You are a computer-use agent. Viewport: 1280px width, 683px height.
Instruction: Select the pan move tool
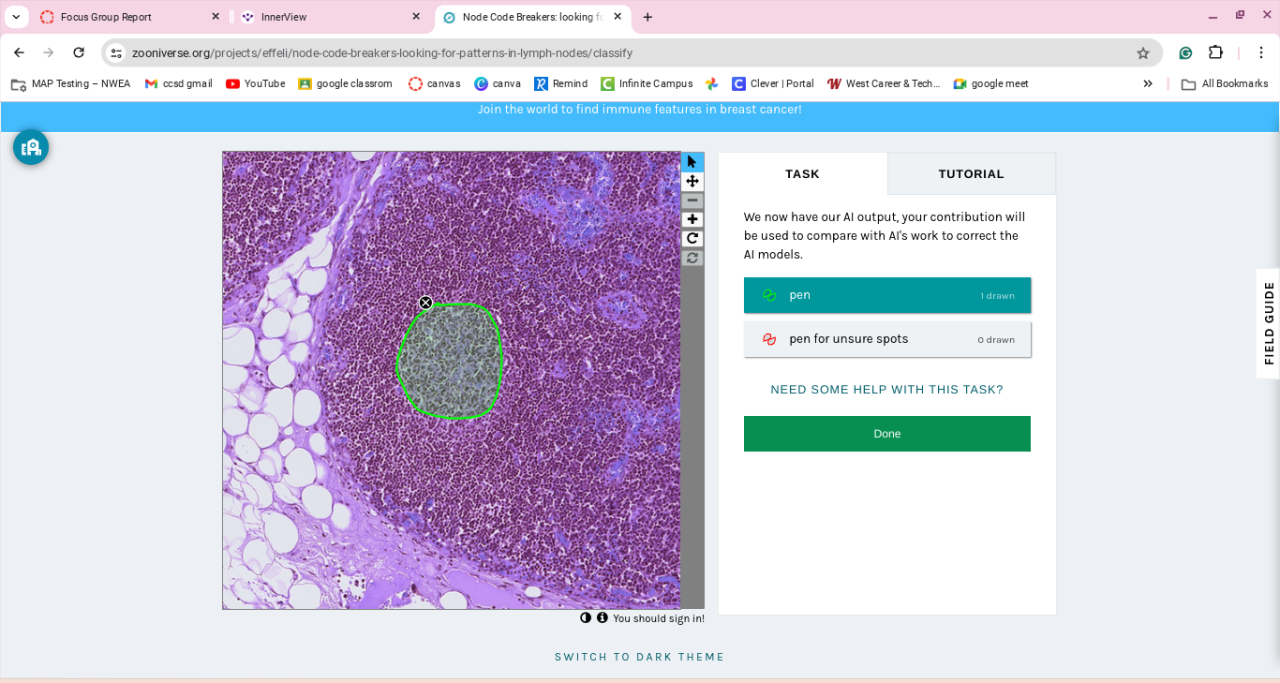pos(692,181)
